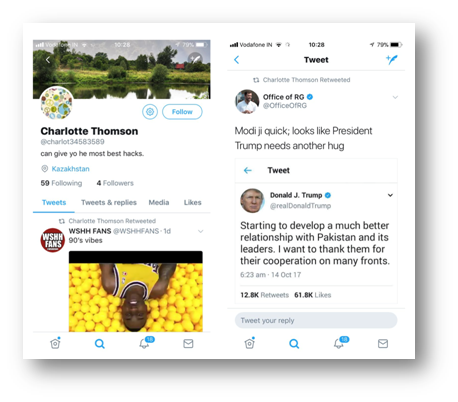Follow Charlotte Thomson
Screen dimensions: 458x402
[x=182, y=112]
